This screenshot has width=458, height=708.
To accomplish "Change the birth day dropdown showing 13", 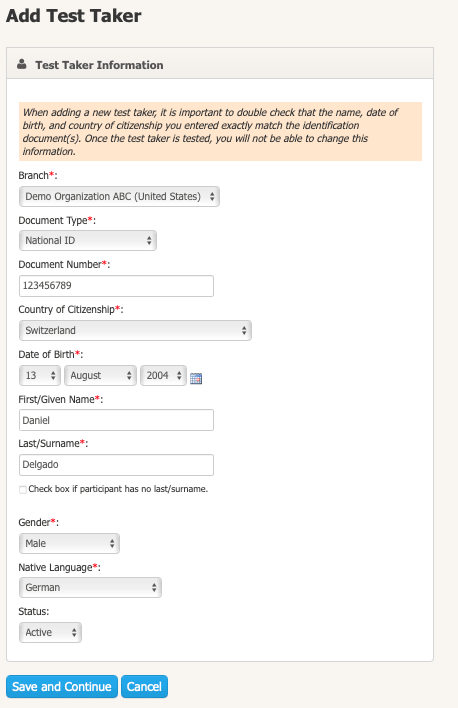I will [40, 376].
